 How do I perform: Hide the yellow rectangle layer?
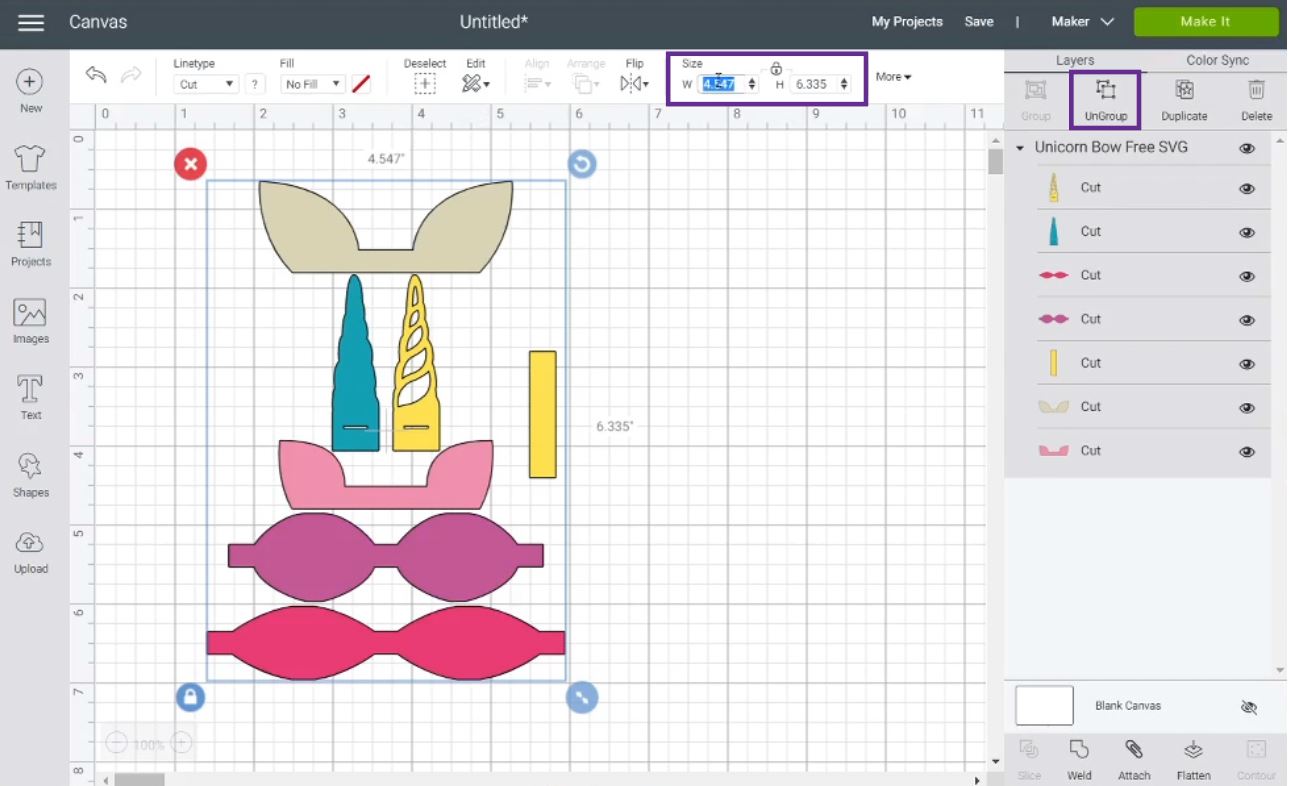coord(1247,364)
